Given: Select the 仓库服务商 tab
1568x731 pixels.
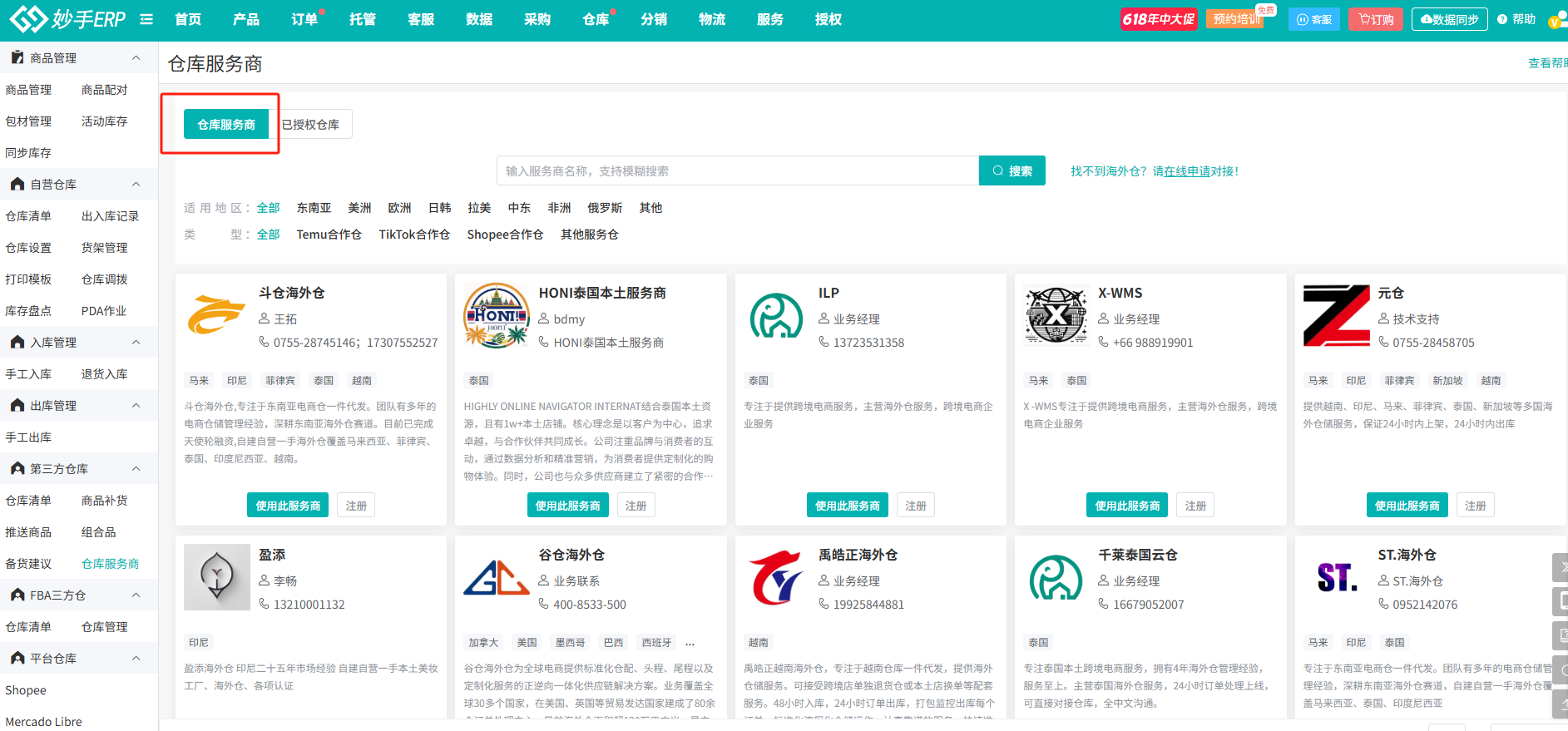Looking at the screenshot, I should click(x=226, y=124).
